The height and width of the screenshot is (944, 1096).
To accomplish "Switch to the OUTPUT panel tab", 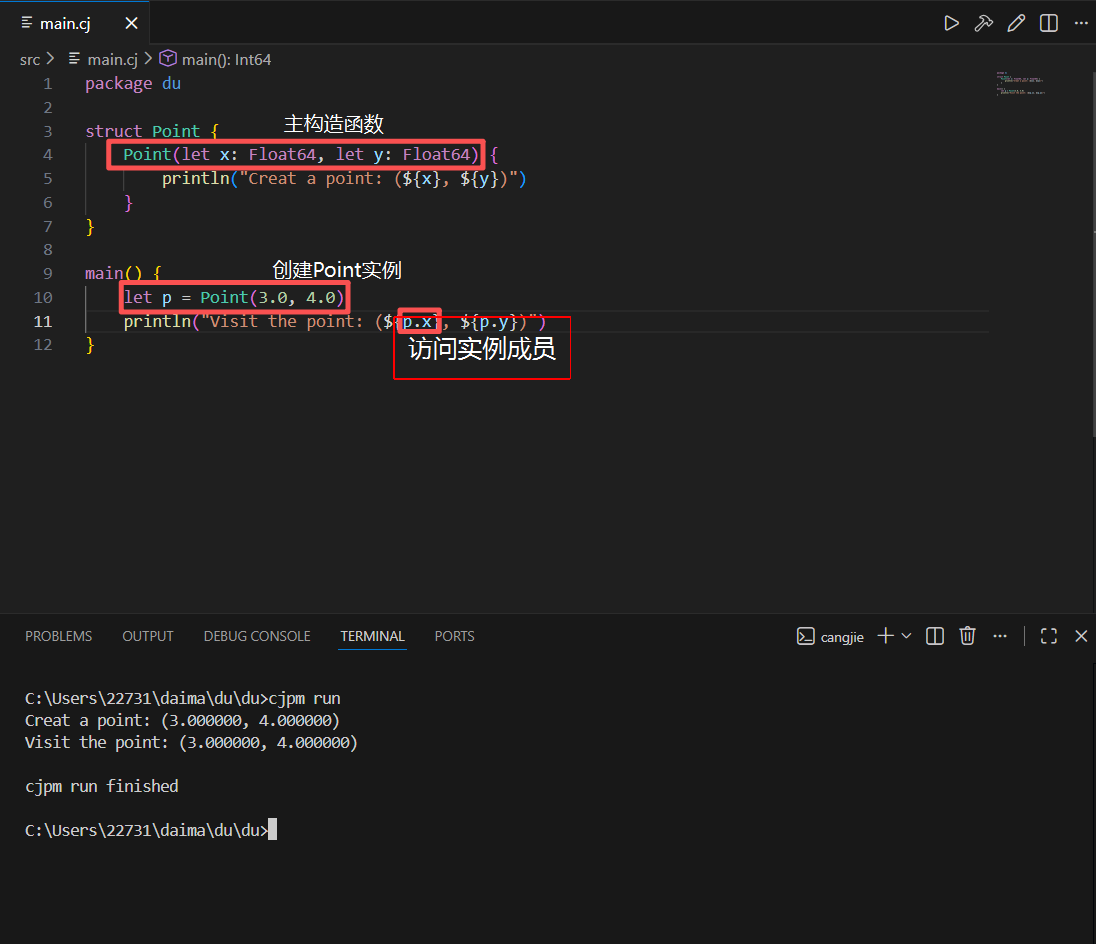I will (147, 636).
